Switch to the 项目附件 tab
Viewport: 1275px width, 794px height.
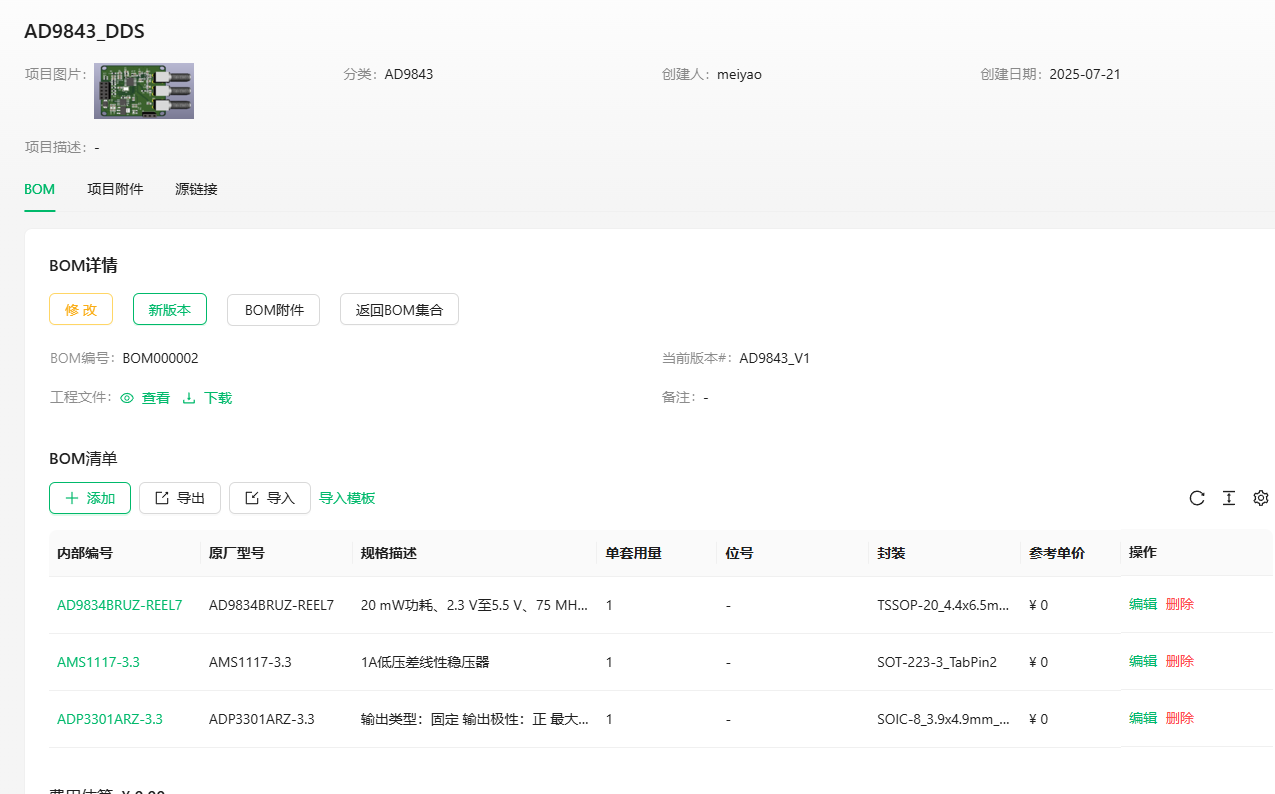pos(115,189)
